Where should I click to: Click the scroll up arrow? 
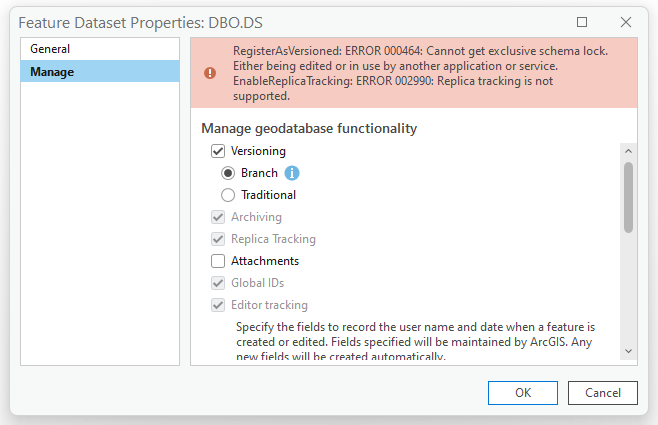pos(628,150)
